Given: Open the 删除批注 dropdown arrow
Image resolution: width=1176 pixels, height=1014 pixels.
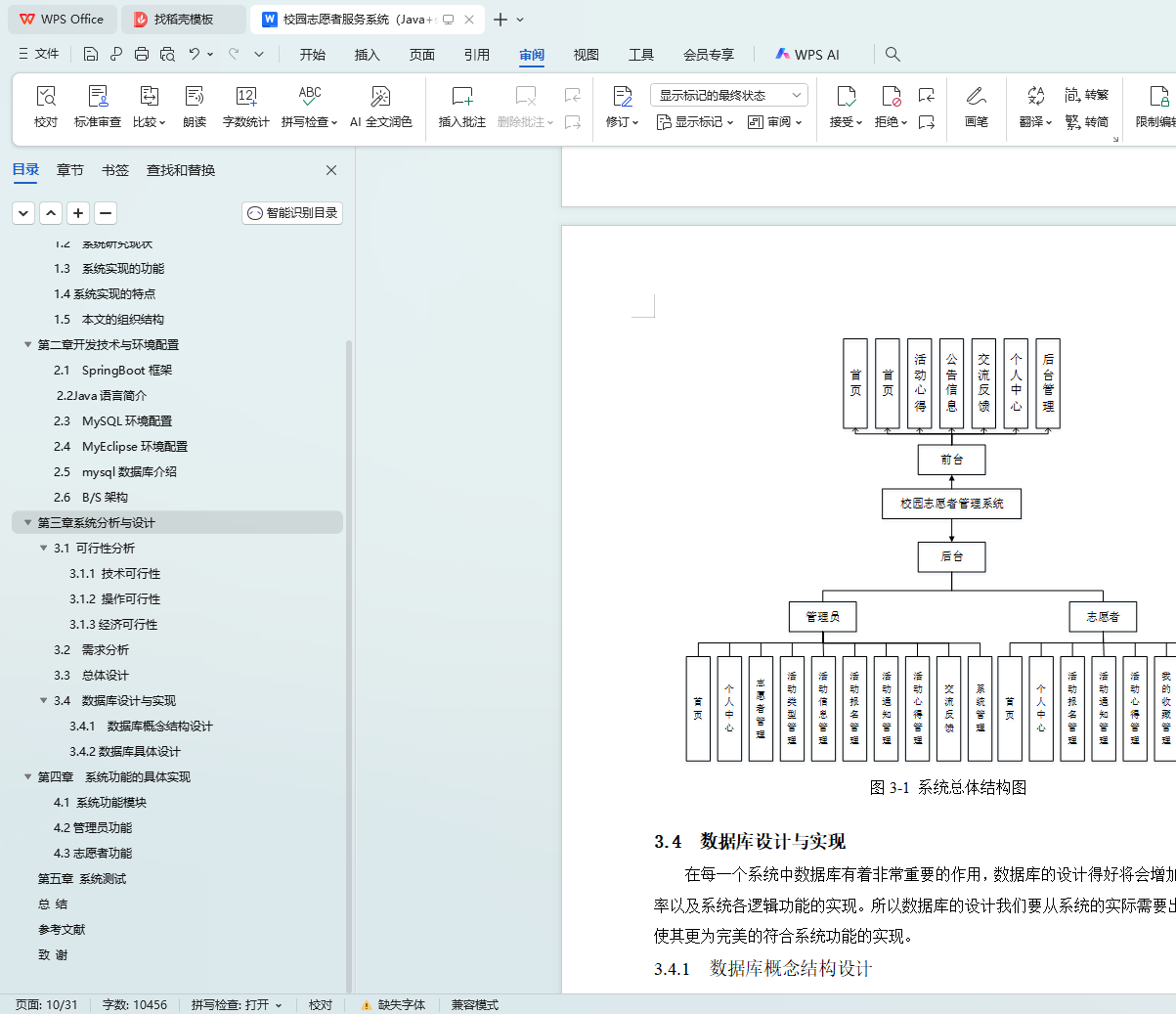Looking at the screenshot, I should coord(550,123).
